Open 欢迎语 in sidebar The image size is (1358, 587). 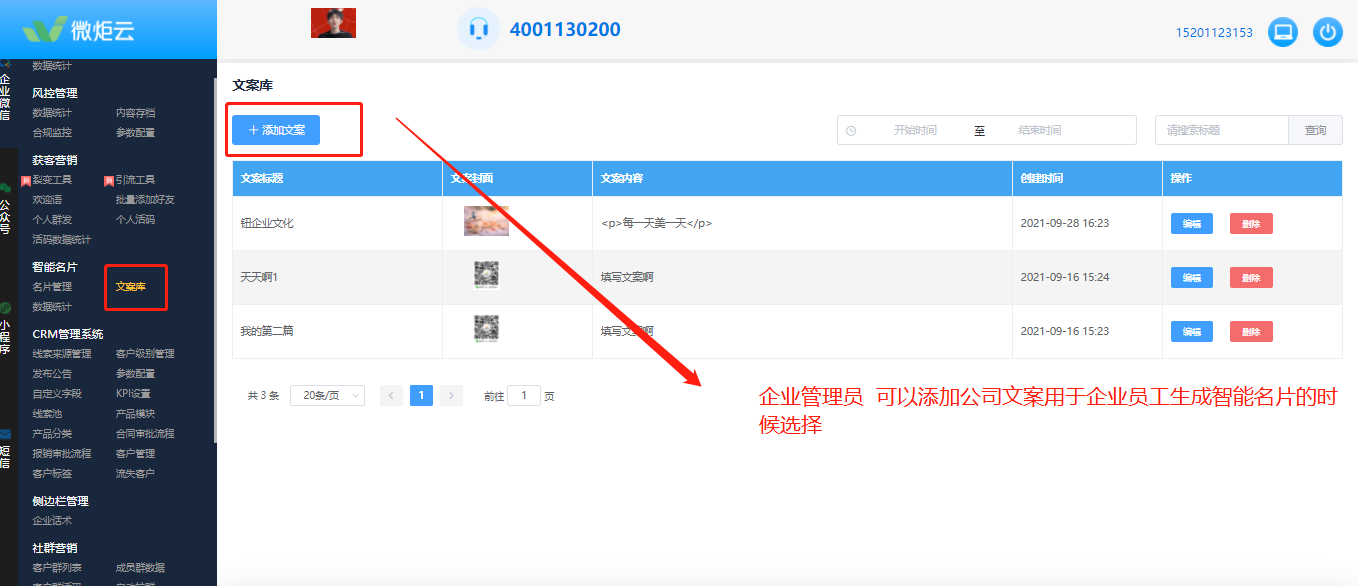coord(47,199)
